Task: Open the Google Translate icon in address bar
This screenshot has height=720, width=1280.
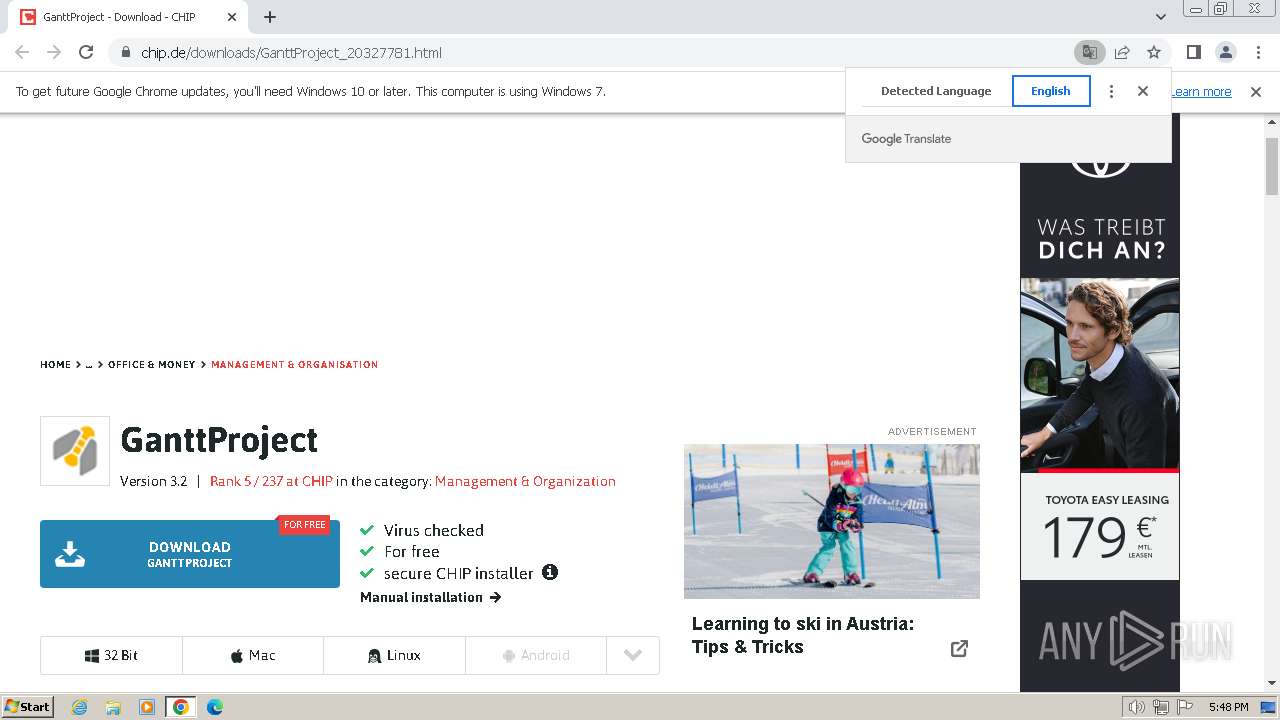Action: [1089, 52]
